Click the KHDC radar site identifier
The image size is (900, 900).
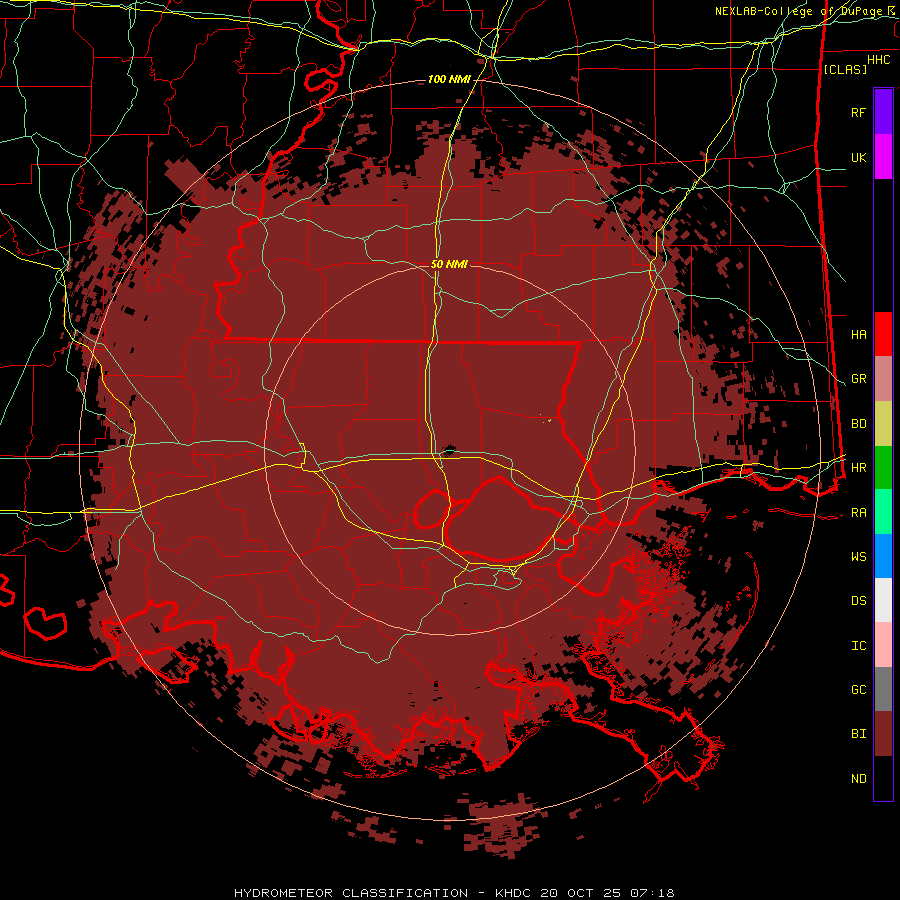click(x=514, y=893)
